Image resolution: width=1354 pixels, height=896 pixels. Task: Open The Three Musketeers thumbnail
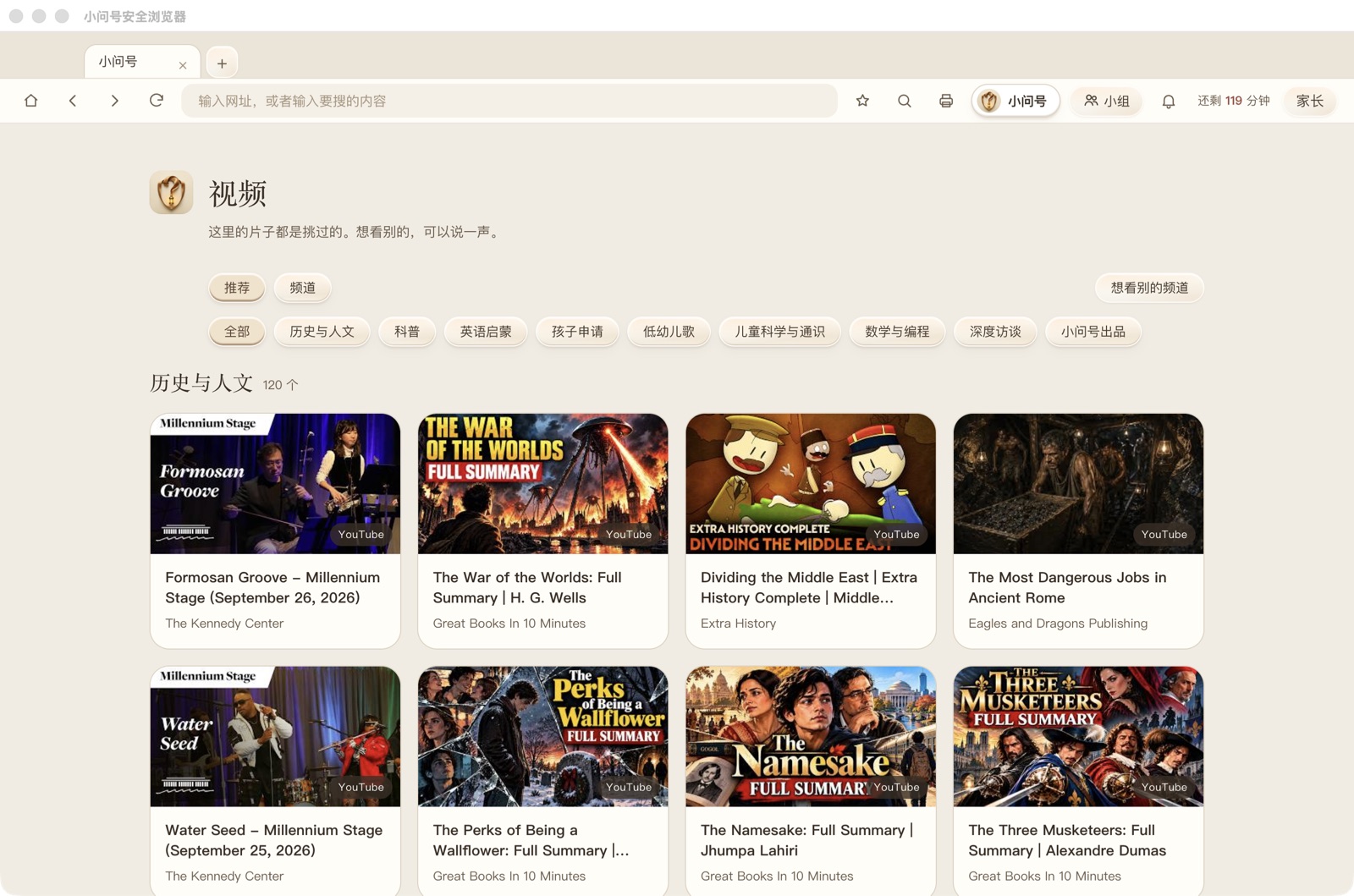coord(1078,737)
